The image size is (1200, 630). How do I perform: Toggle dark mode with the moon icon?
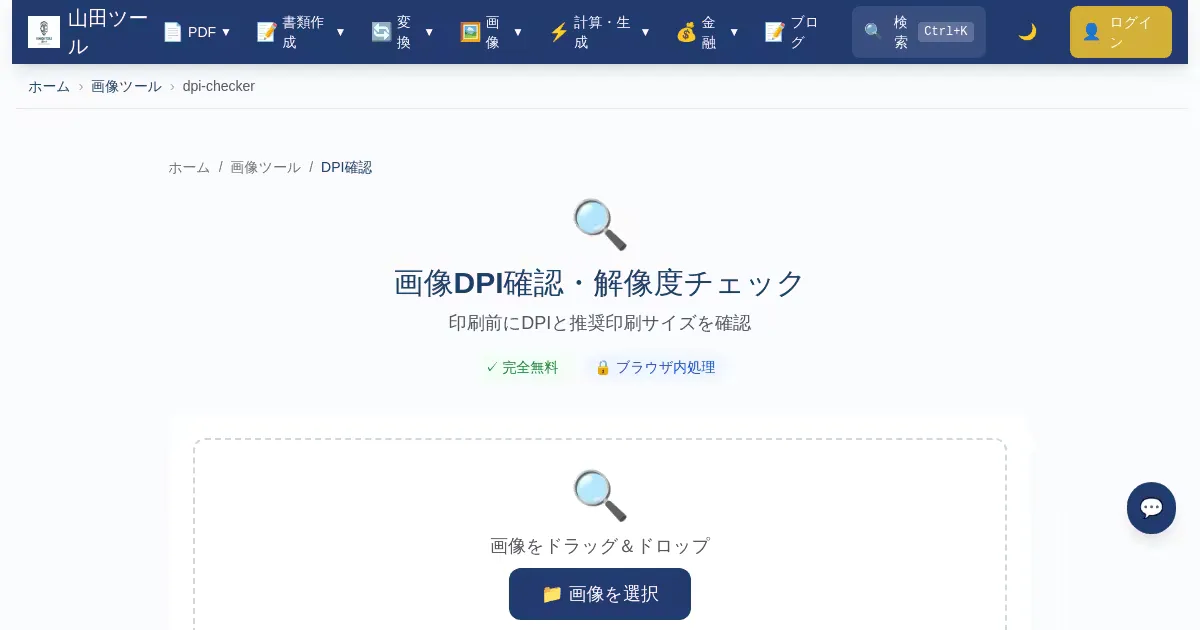tap(1027, 32)
